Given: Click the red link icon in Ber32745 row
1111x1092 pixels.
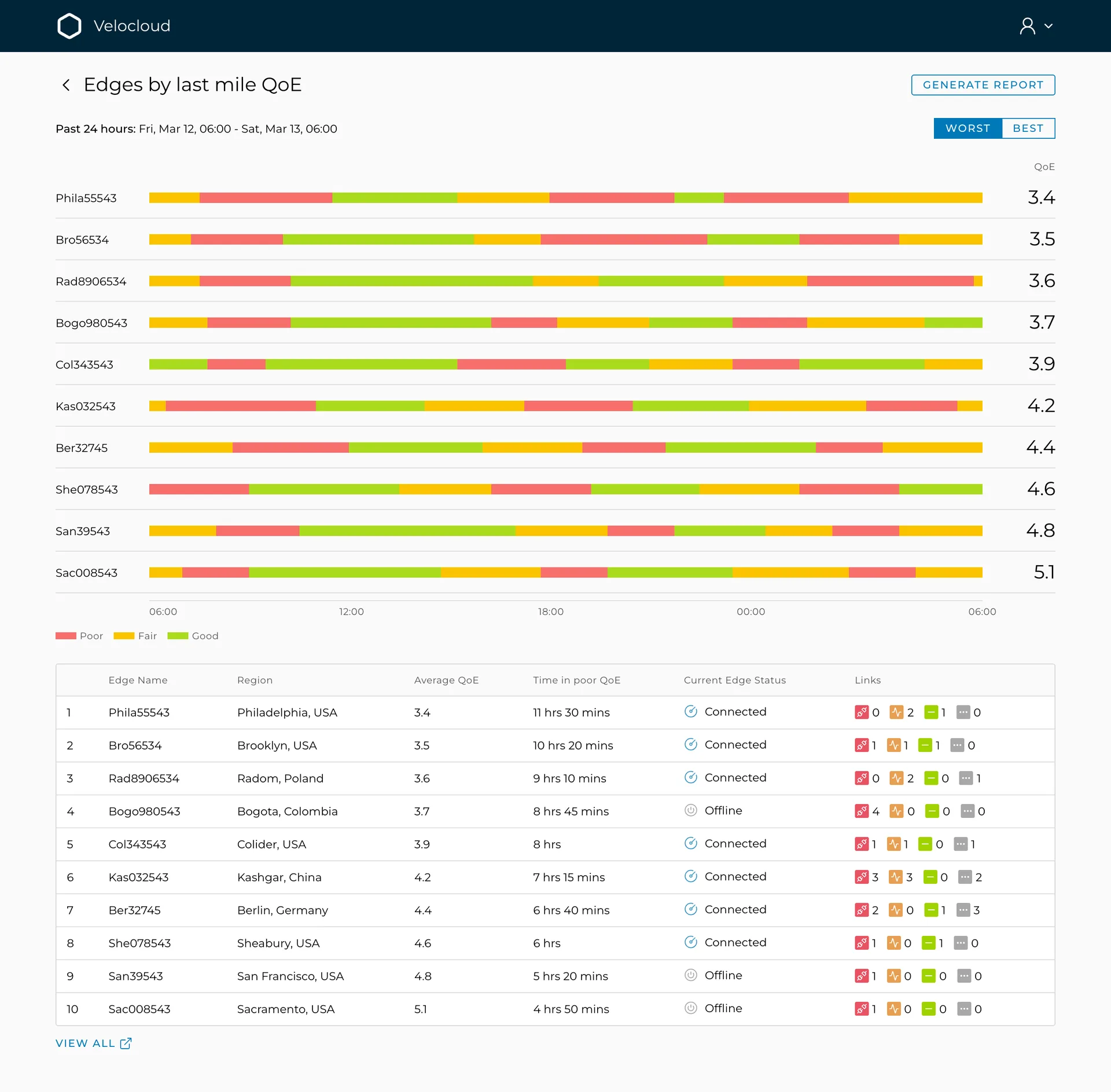Looking at the screenshot, I should coord(862,910).
